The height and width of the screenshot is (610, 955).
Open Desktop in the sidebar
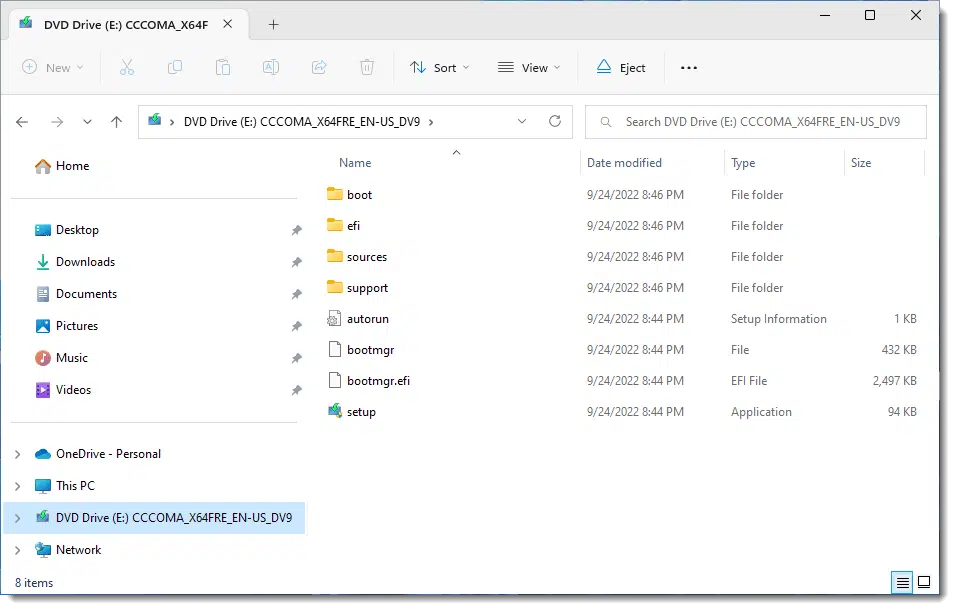point(67,230)
